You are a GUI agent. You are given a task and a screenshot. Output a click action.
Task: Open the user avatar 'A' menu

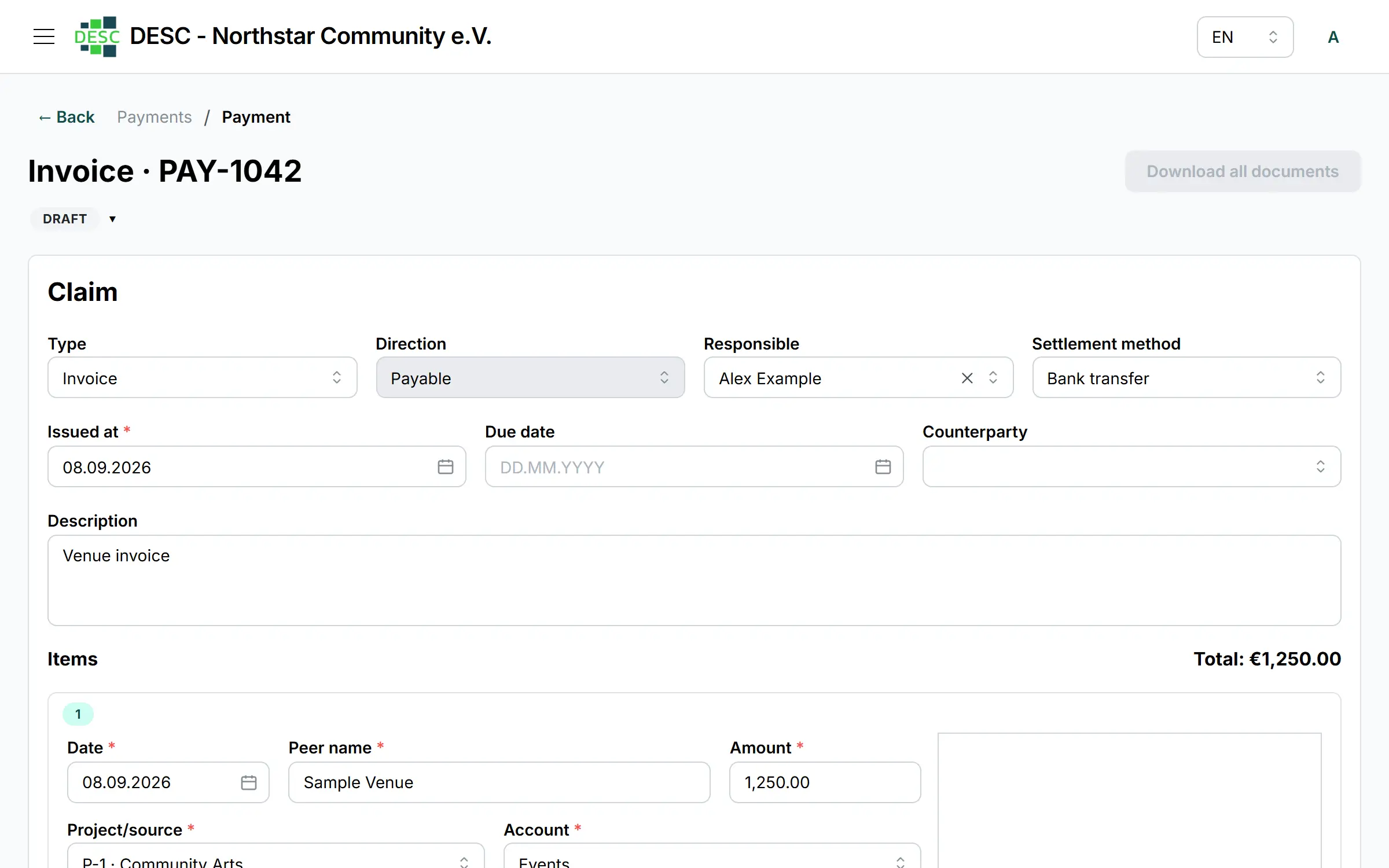1333,37
